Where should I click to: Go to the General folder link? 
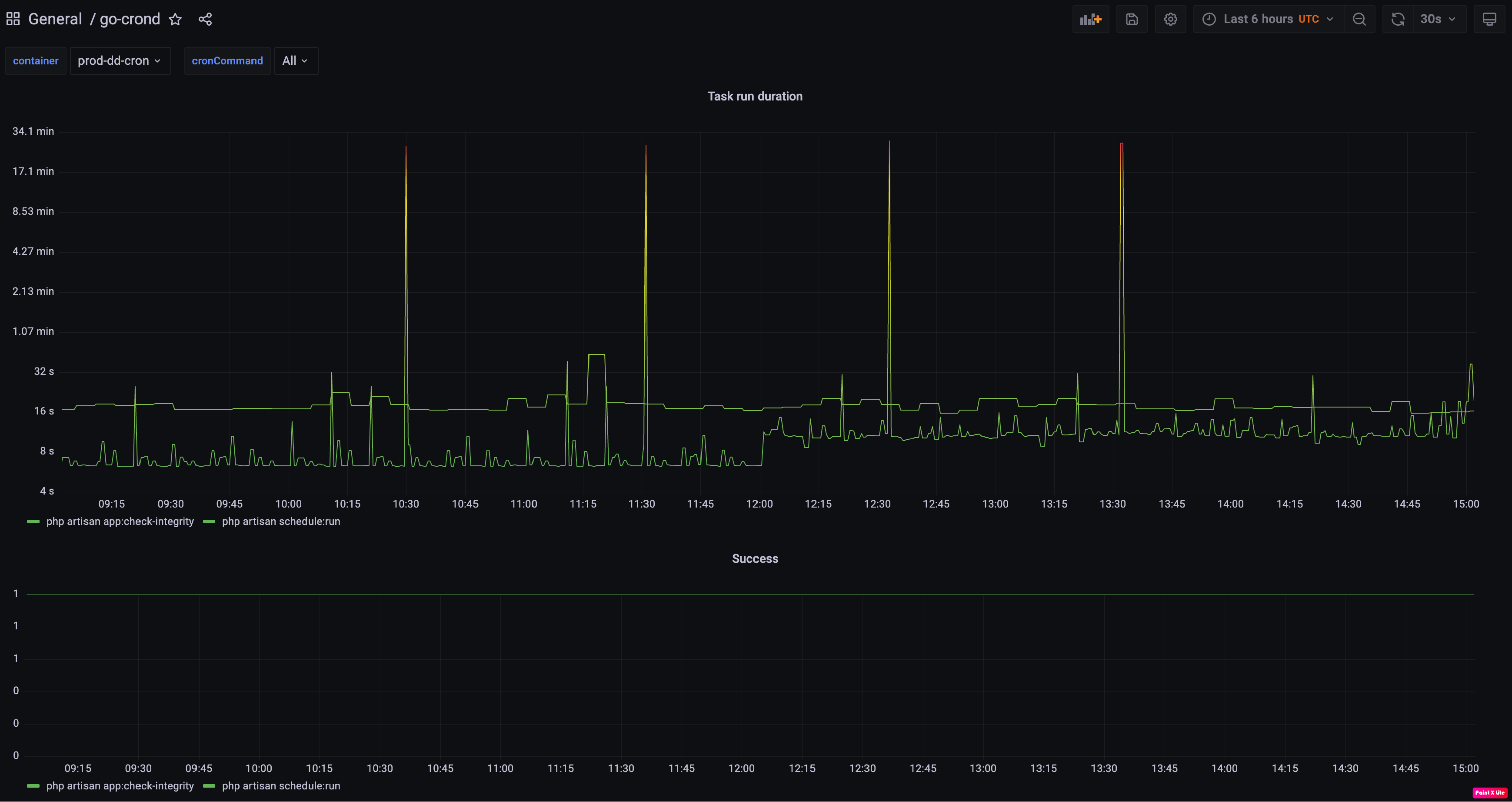point(55,20)
